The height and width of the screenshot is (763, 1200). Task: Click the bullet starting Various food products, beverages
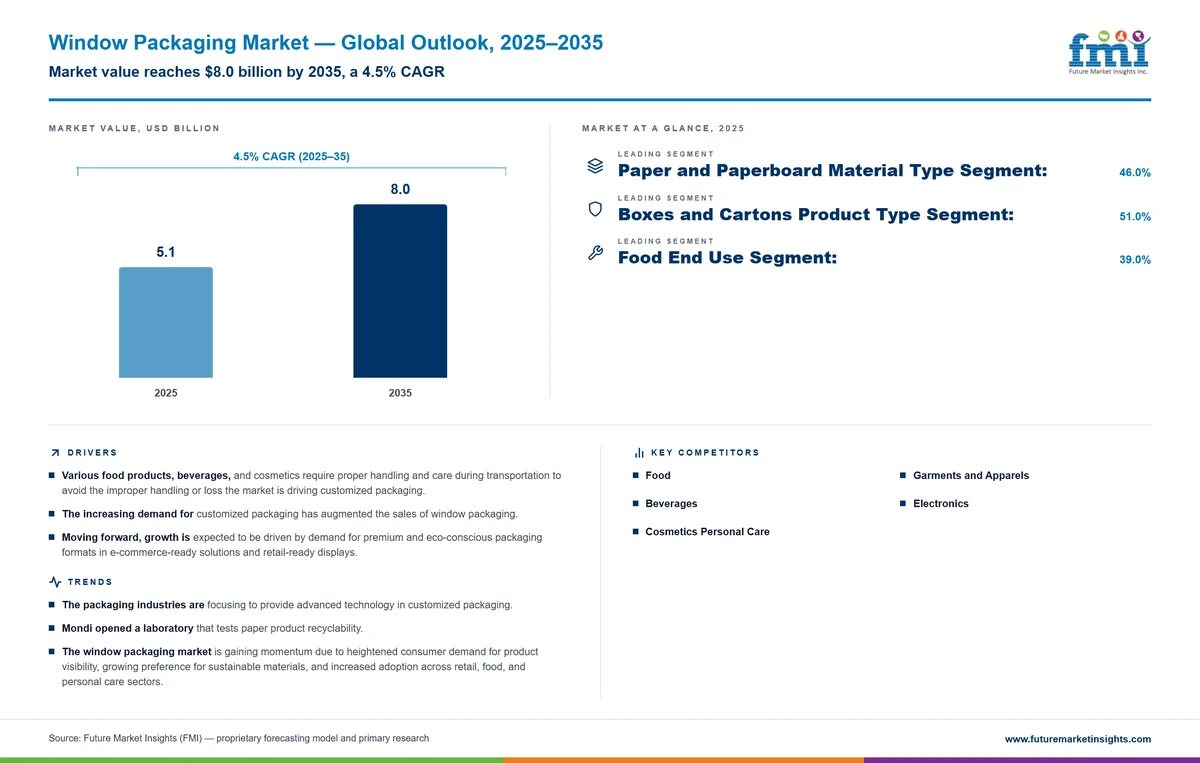(311, 483)
